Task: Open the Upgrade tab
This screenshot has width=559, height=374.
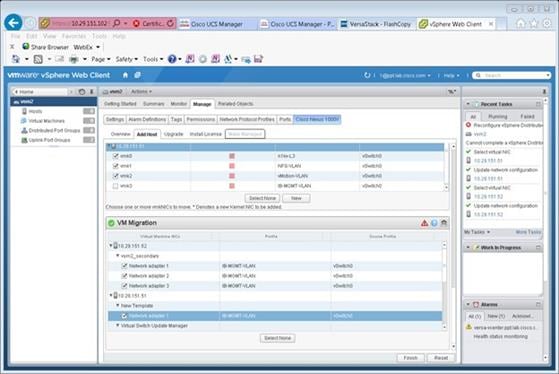Action: 174,134
